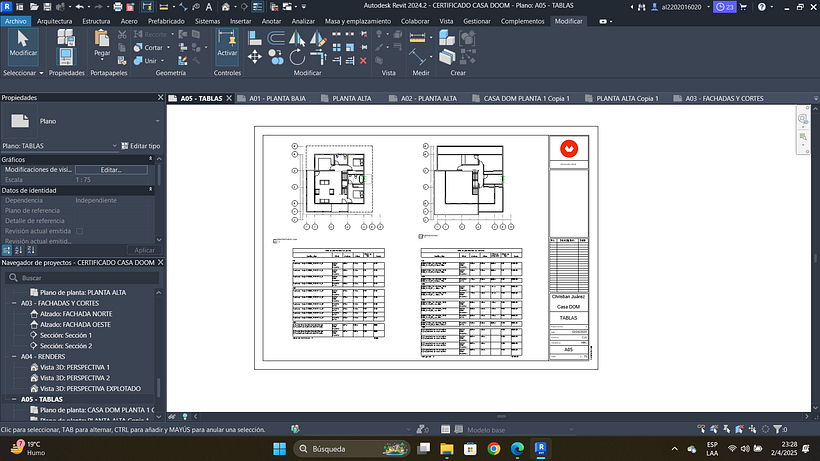The image size is (820, 461).
Task: Select the Trim/Extend to corner tool
Action: click(318, 56)
